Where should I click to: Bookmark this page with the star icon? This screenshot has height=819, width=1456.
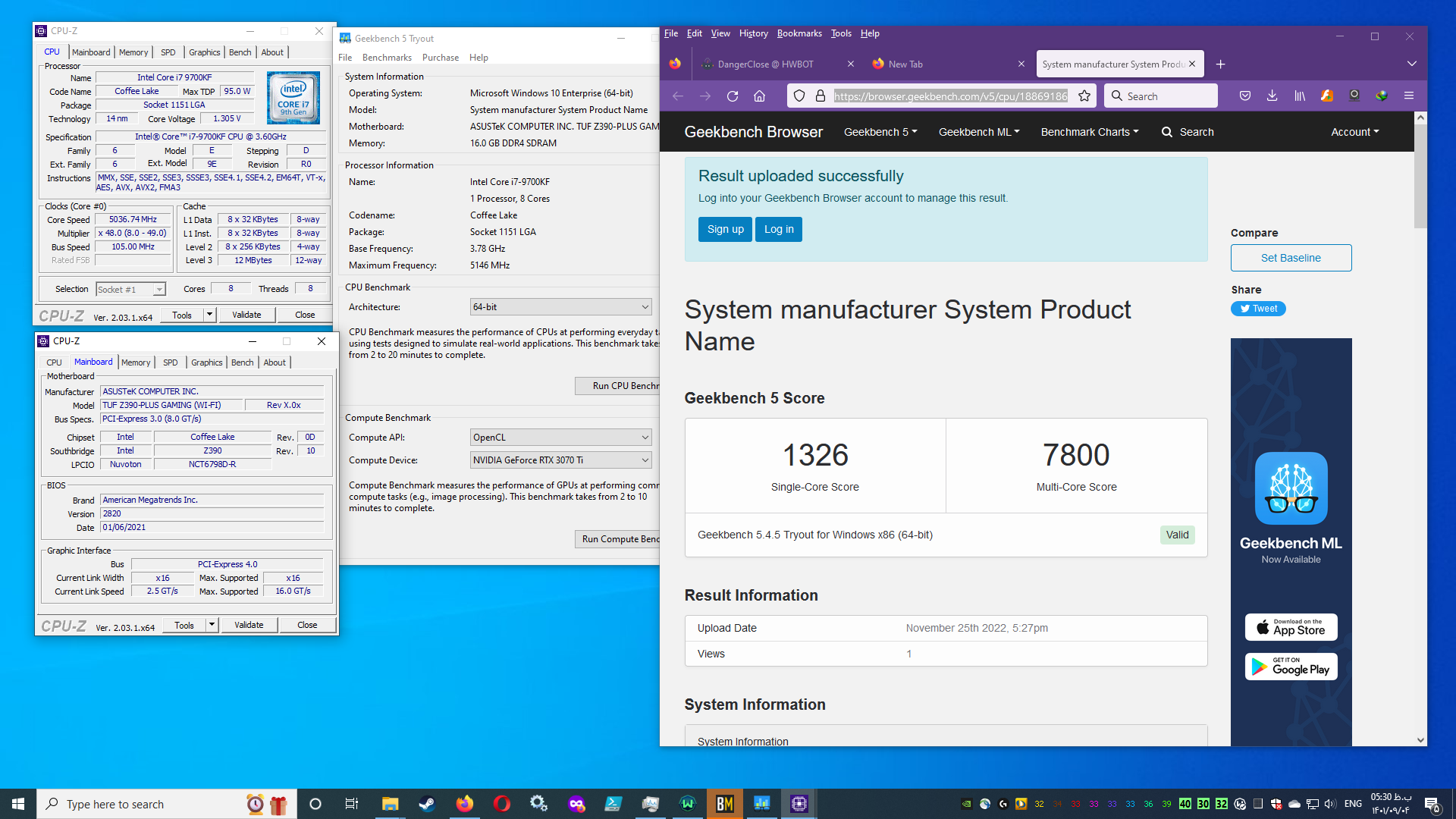coord(1084,96)
